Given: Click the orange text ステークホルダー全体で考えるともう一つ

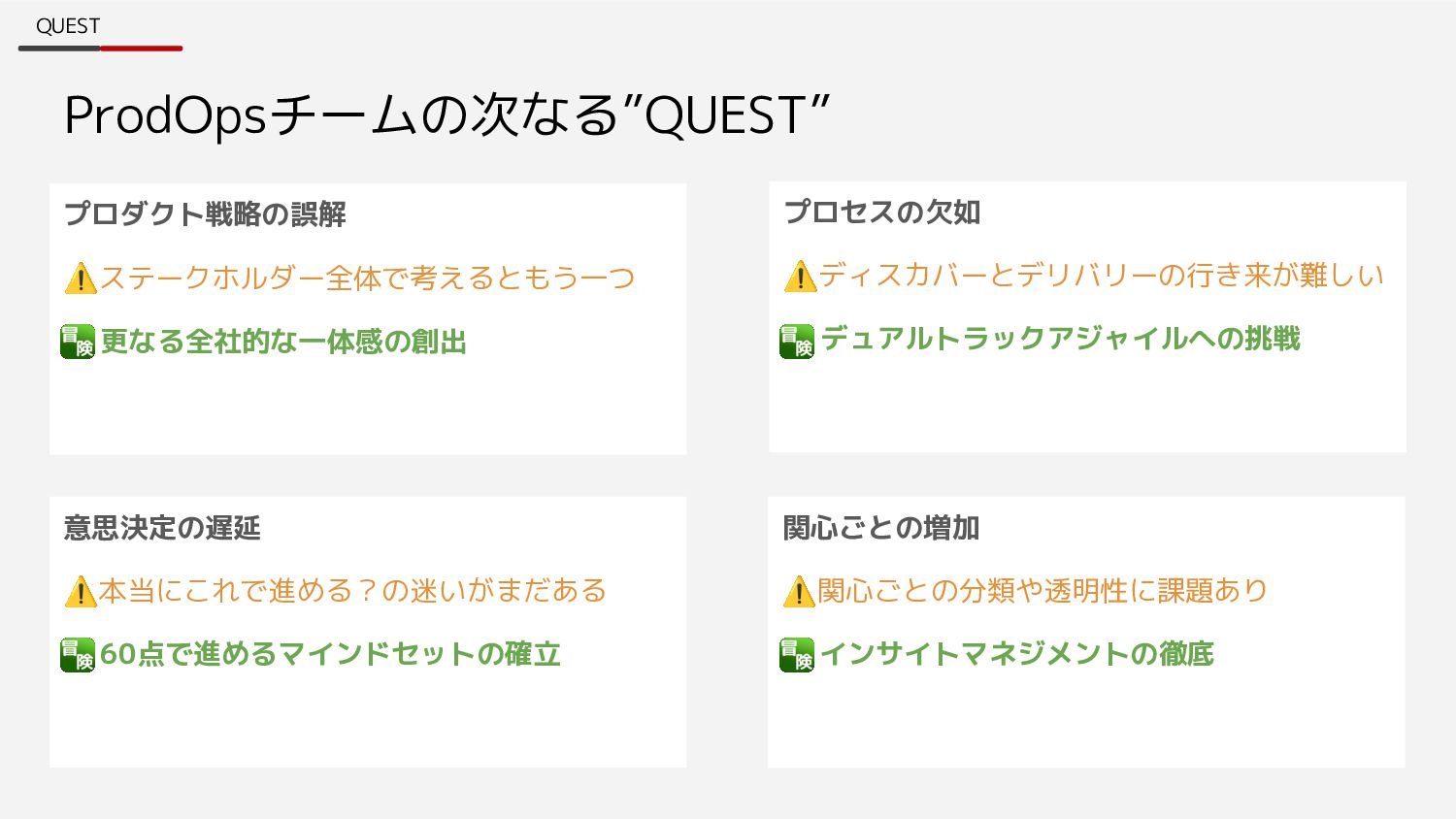Looking at the screenshot, I should (x=367, y=278).
